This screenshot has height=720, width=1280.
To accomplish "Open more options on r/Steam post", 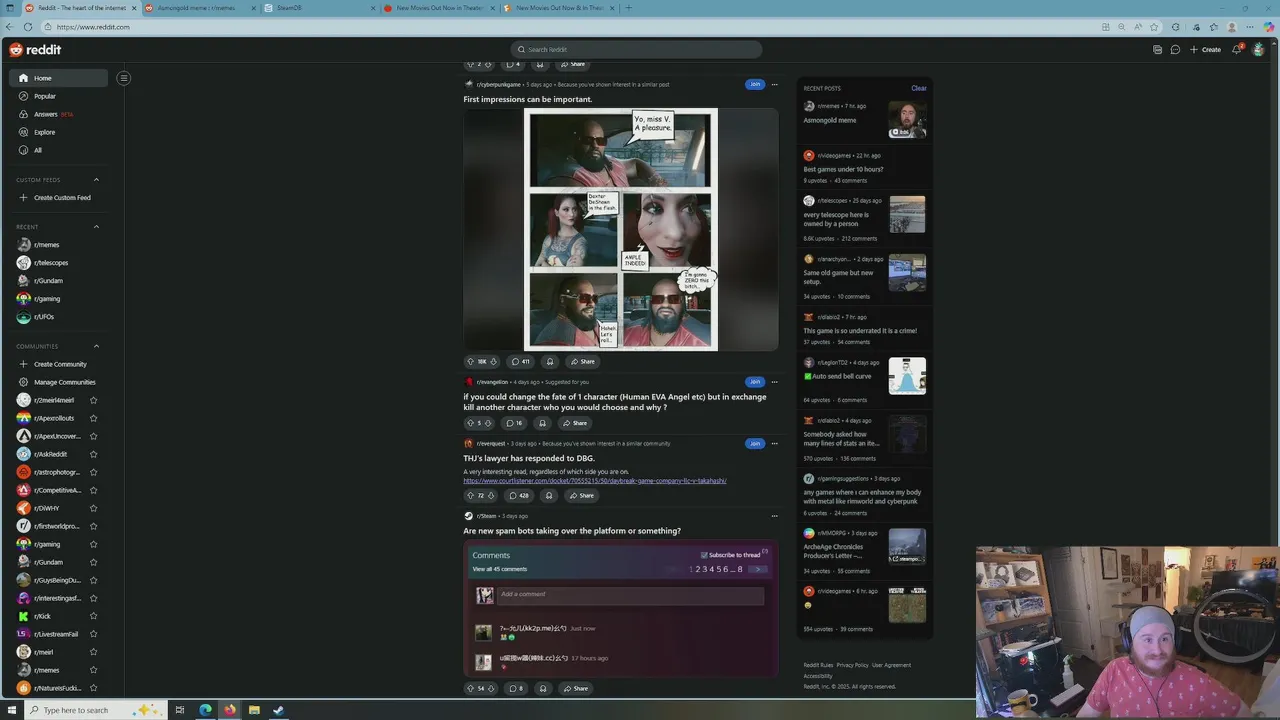I will [774, 516].
